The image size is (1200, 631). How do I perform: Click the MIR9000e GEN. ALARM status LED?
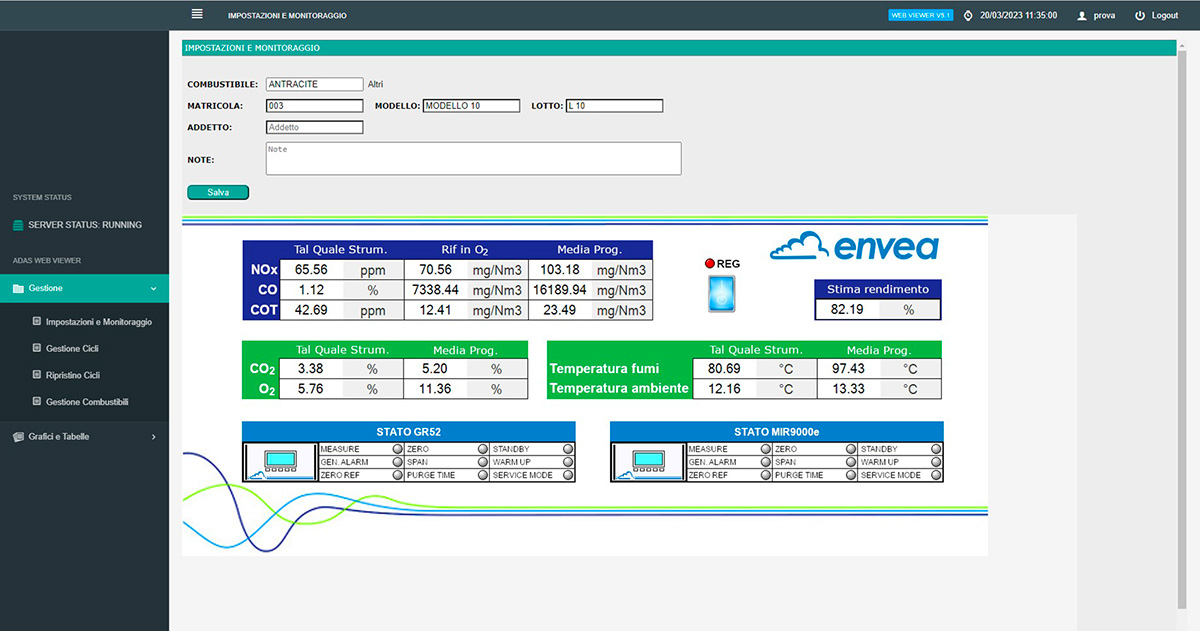[764, 463]
